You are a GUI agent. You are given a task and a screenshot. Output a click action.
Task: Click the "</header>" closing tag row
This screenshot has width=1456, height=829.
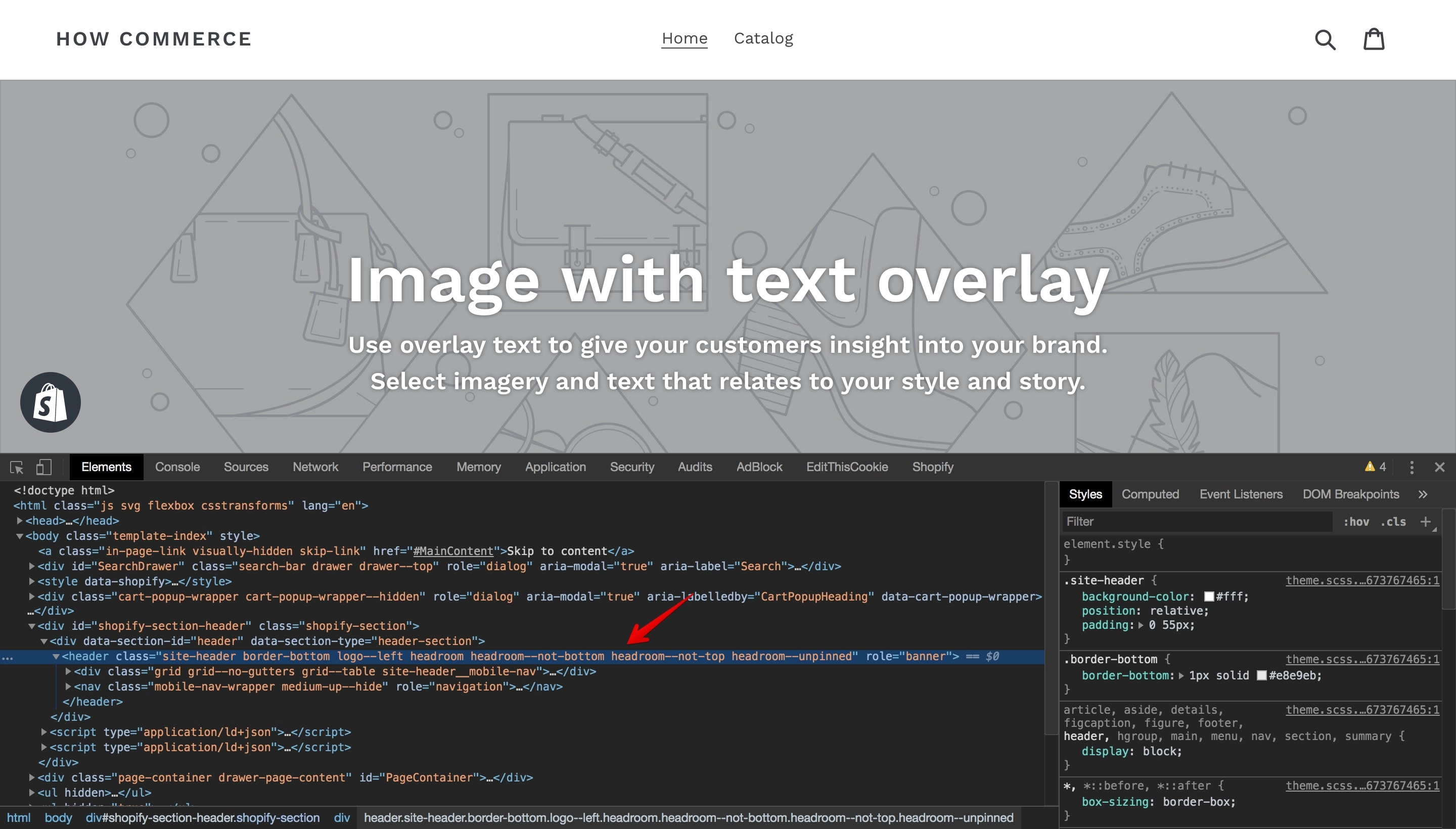tap(93, 702)
